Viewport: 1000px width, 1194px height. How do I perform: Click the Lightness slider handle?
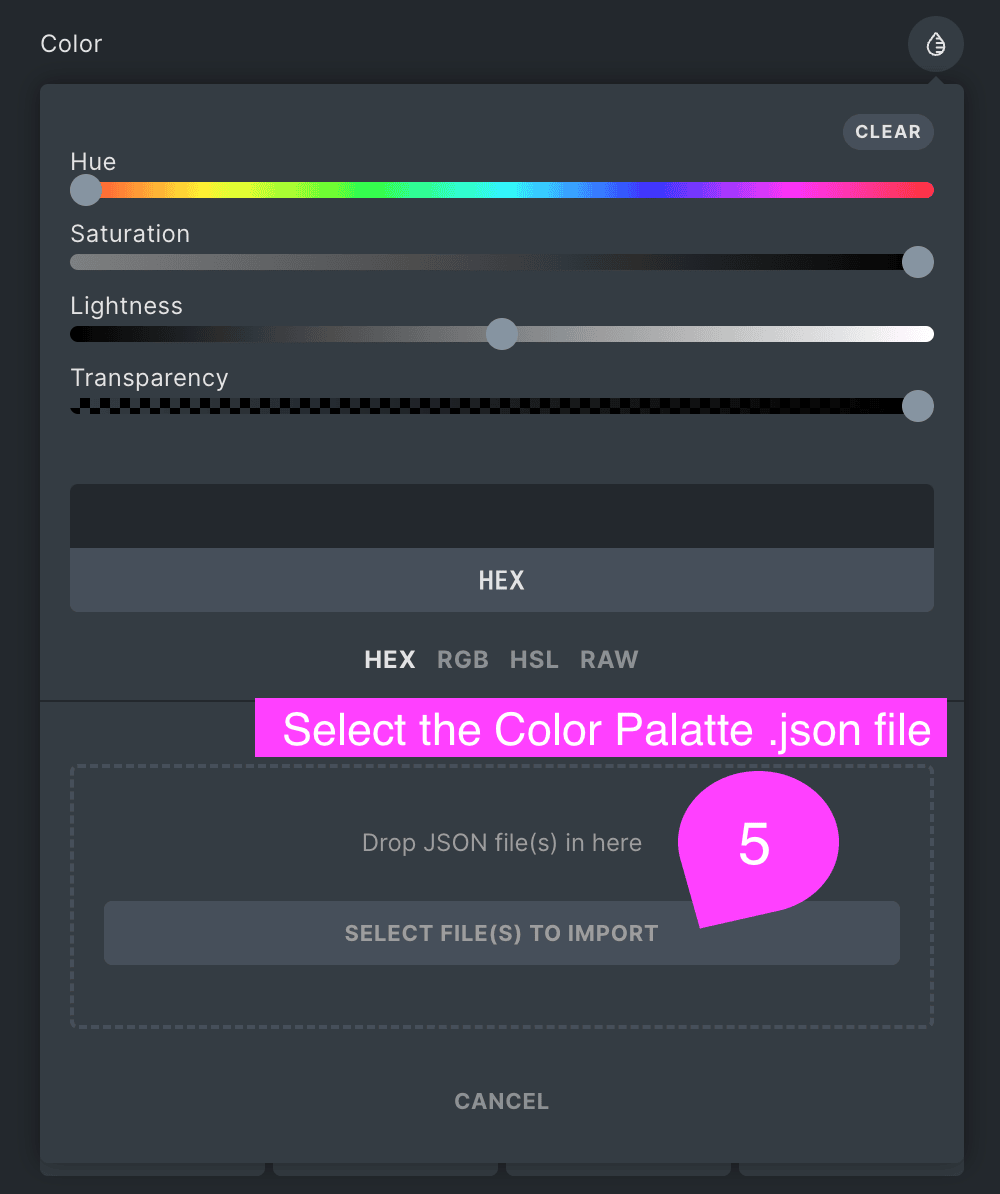click(x=502, y=334)
